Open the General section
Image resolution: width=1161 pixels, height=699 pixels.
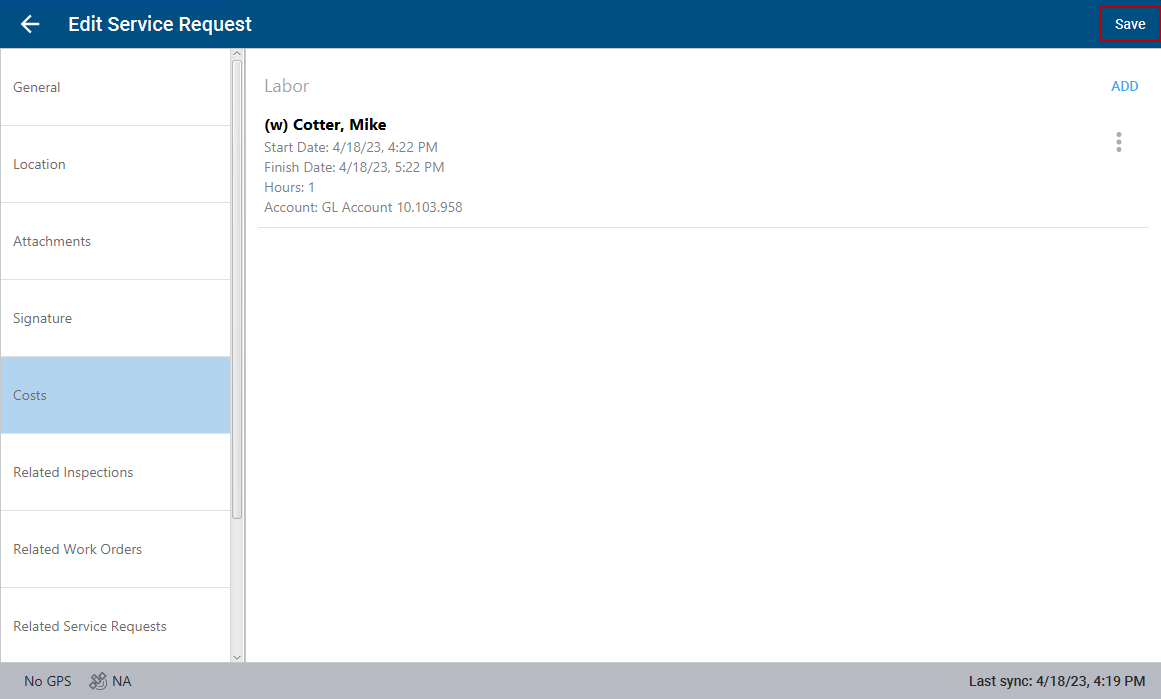click(x=115, y=87)
